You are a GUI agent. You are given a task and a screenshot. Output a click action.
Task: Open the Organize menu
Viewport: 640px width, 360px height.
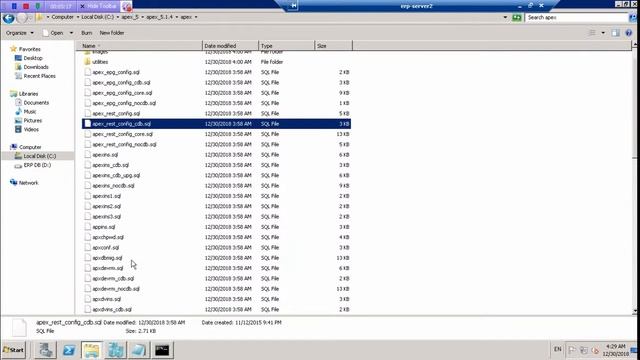click(x=20, y=33)
